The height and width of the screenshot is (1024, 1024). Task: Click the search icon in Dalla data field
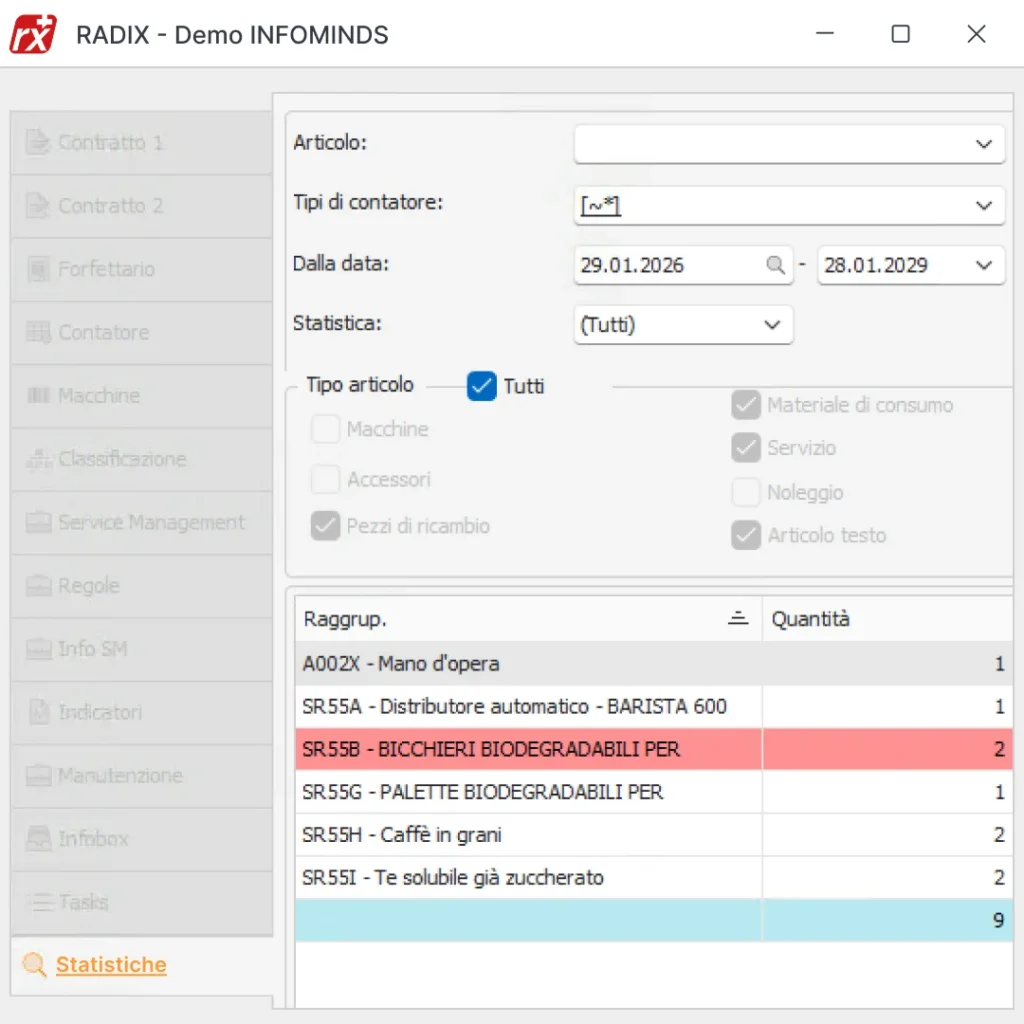(x=775, y=265)
